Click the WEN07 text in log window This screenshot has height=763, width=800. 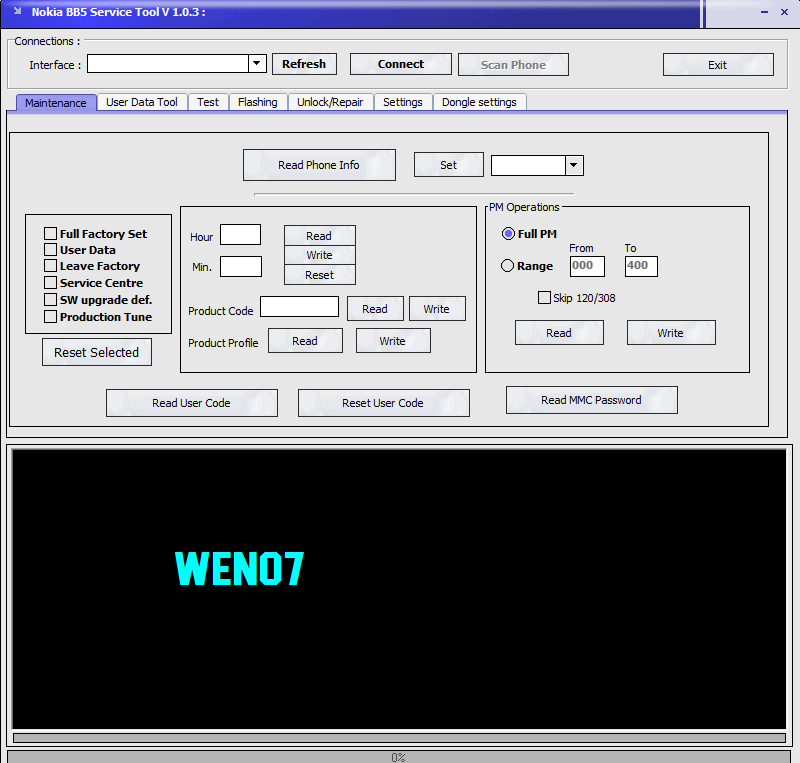pyautogui.click(x=239, y=568)
